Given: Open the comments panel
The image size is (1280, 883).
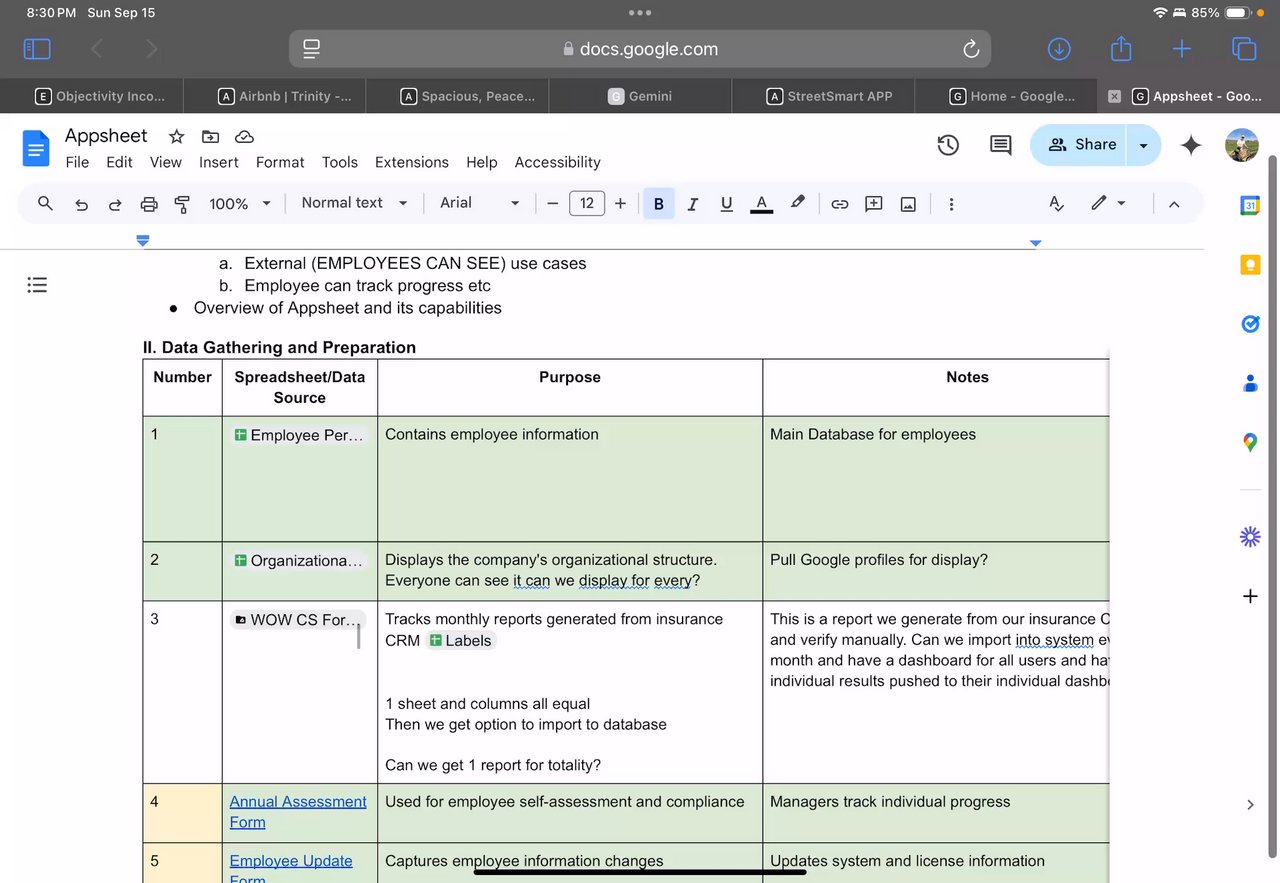Looking at the screenshot, I should pos(1000,145).
